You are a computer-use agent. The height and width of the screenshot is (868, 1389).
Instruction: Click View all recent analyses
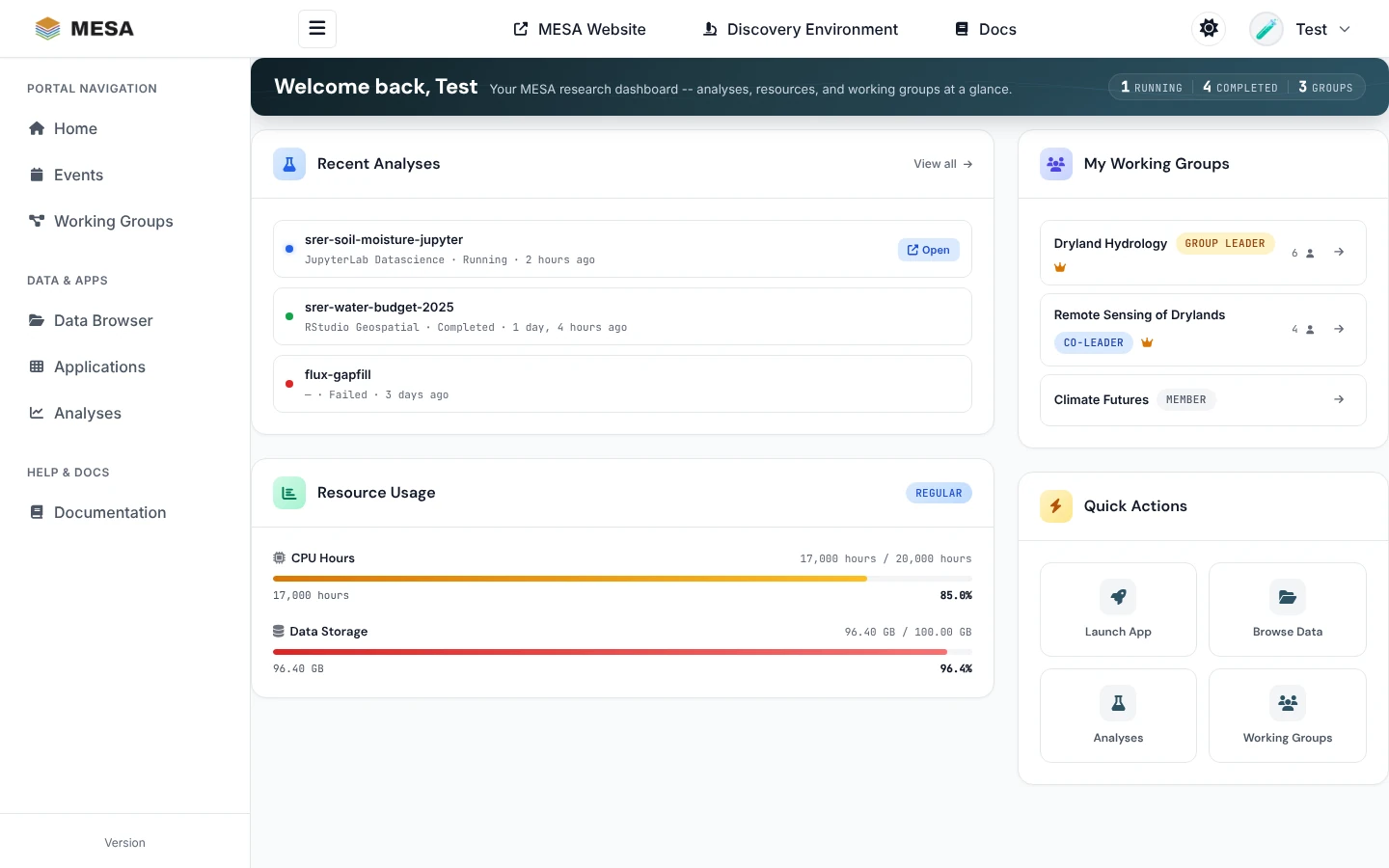(942, 164)
